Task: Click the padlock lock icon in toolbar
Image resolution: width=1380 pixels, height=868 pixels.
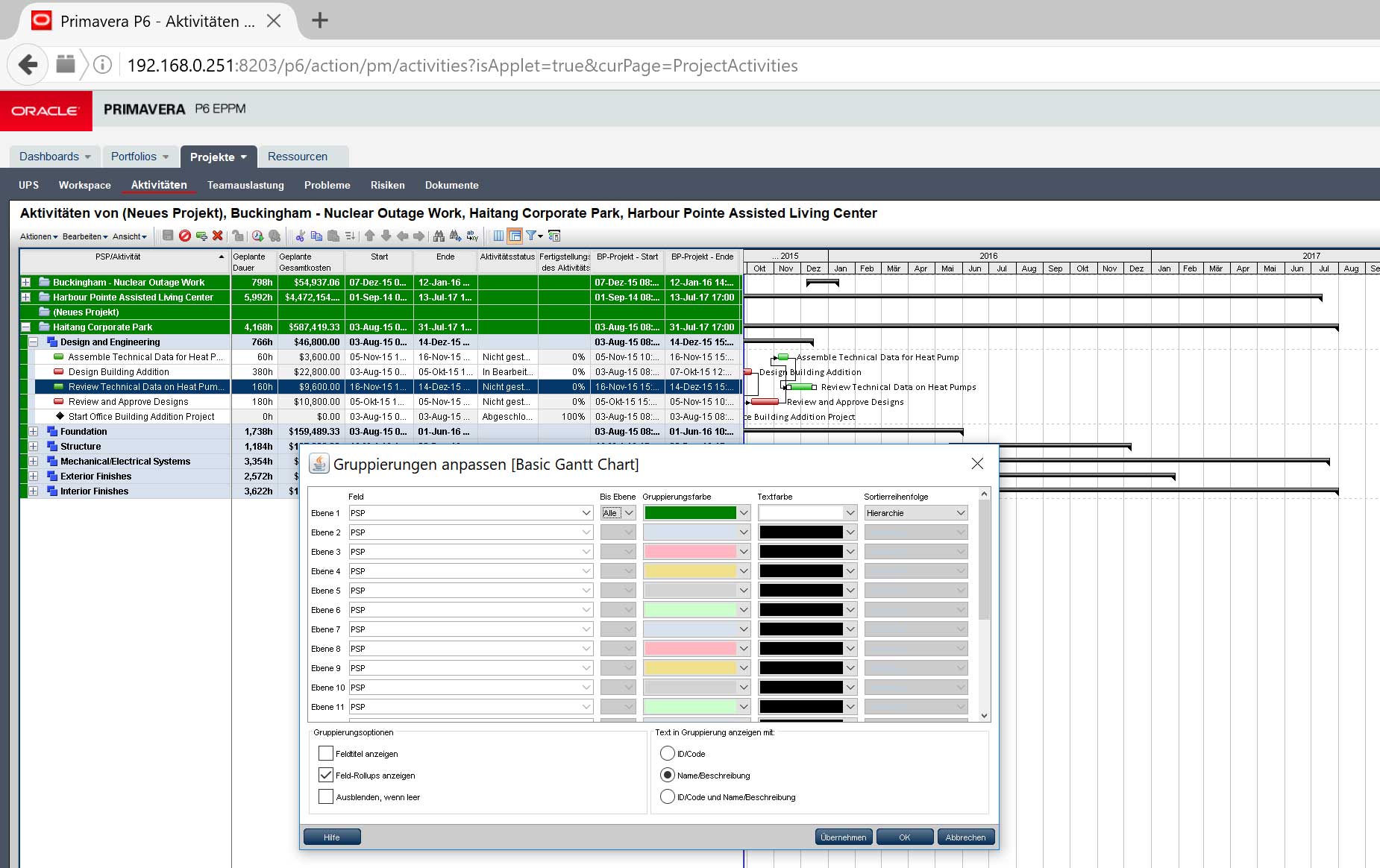Action: pos(238,236)
